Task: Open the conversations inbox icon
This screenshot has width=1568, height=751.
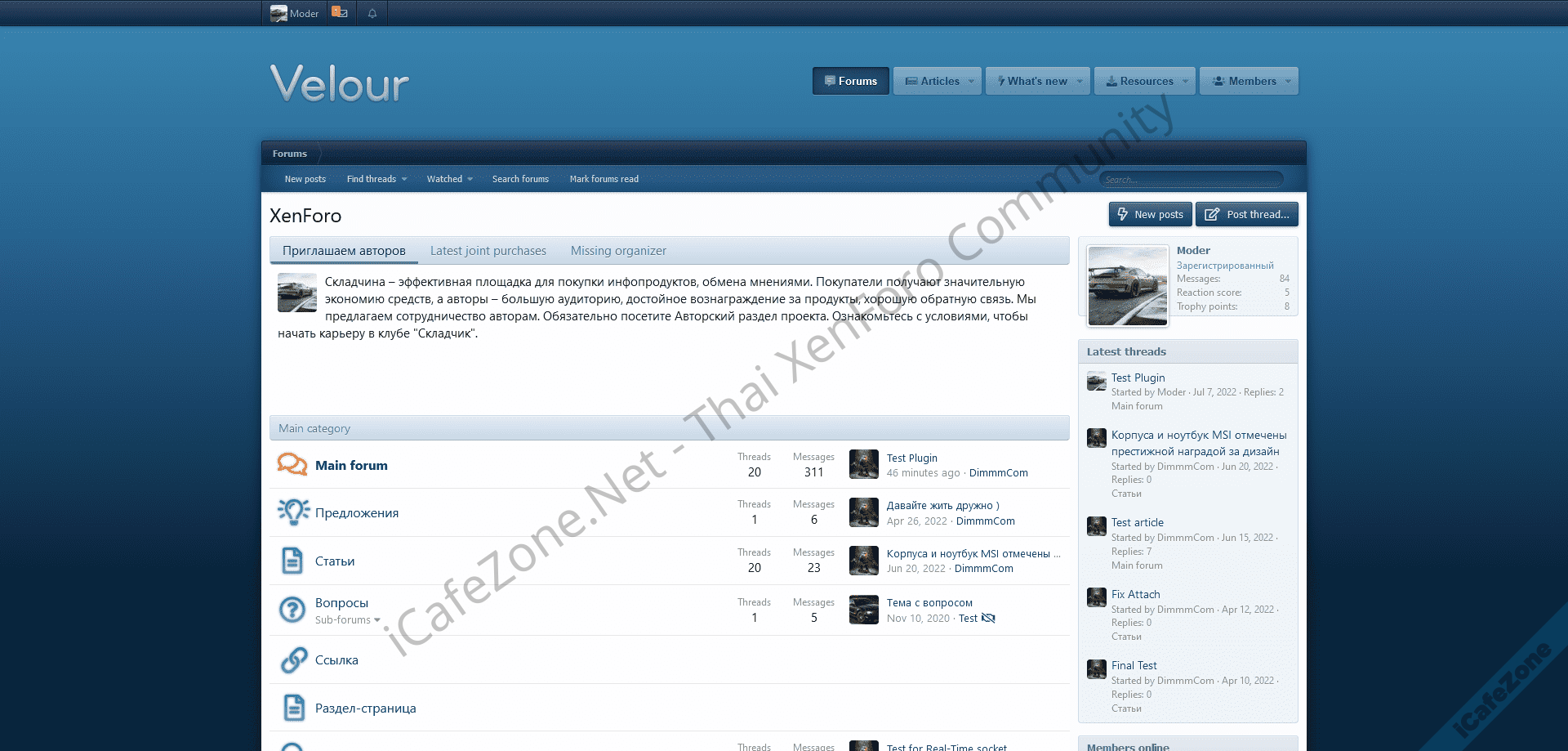Action: pyautogui.click(x=340, y=12)
